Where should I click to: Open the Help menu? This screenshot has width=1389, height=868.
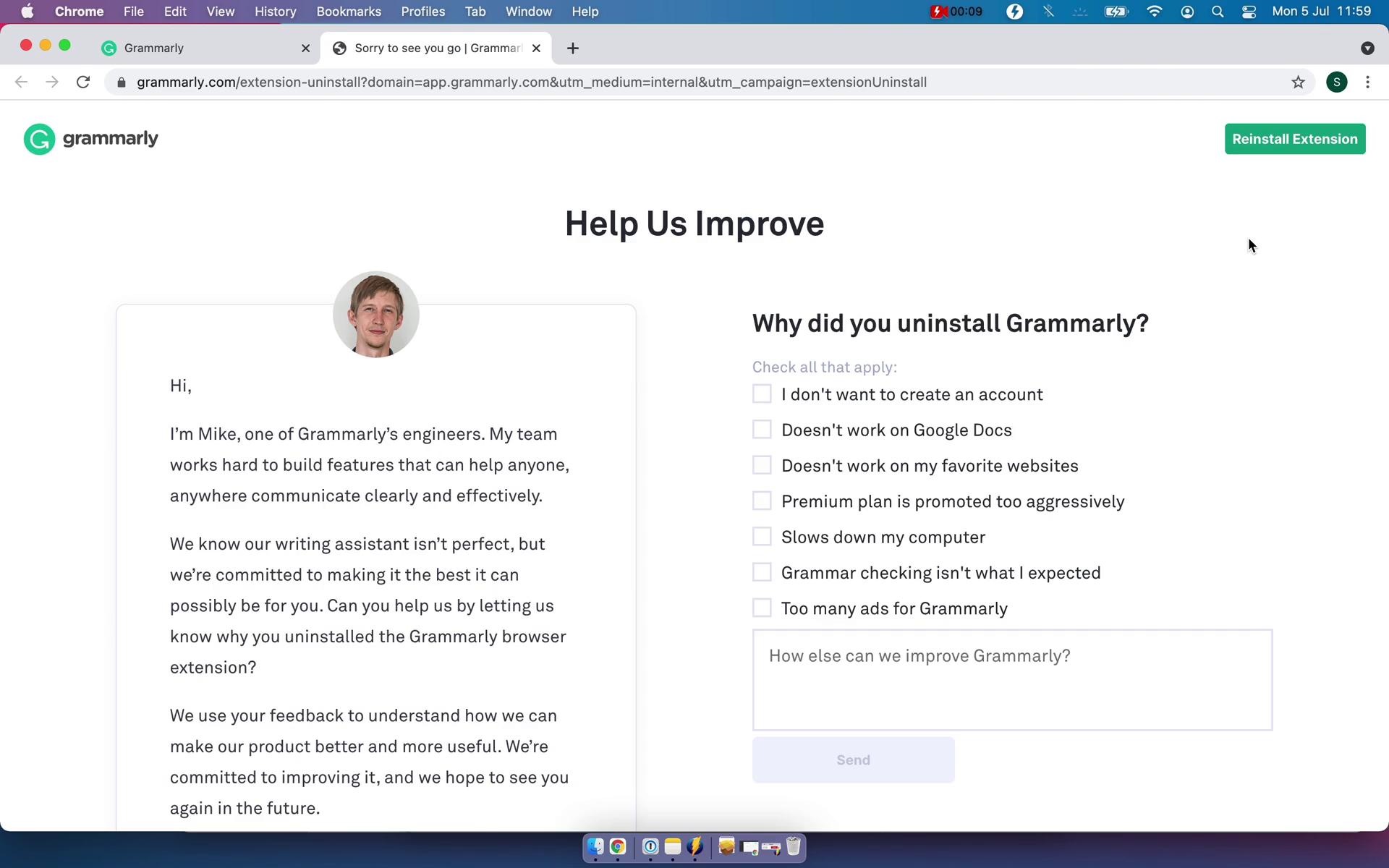coord(585,12)
